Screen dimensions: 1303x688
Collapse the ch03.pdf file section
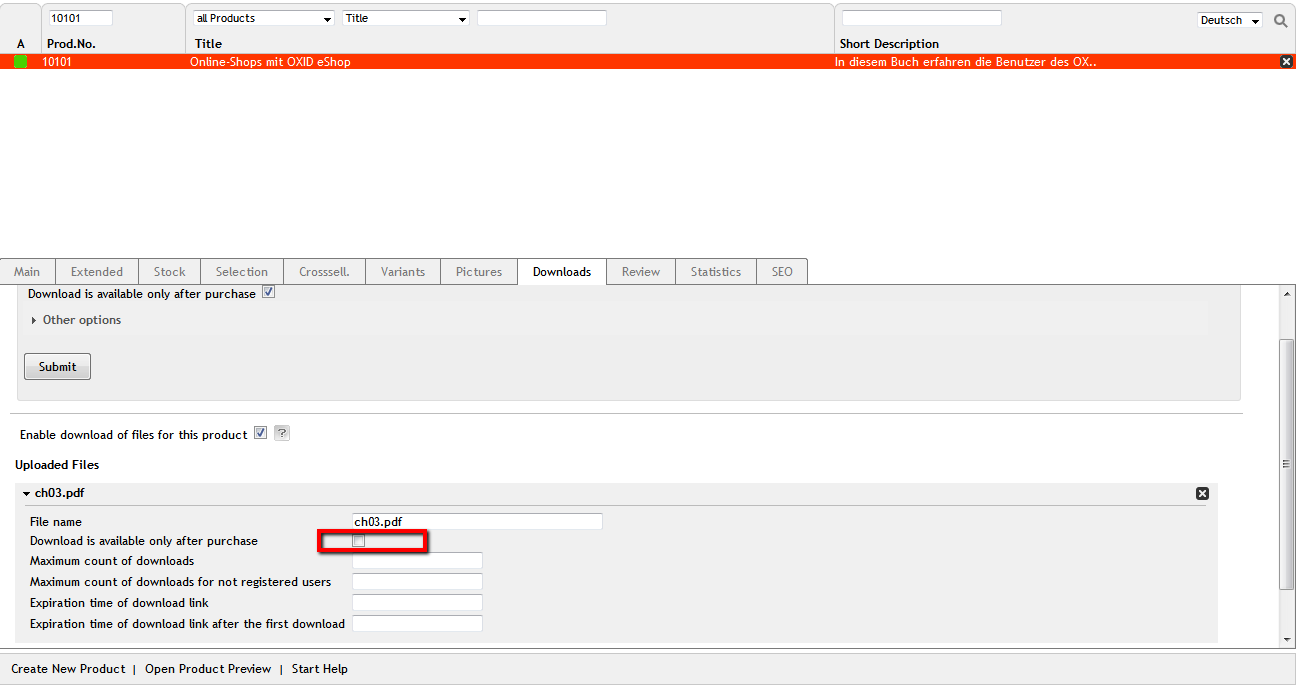click(x=27, y=493)
